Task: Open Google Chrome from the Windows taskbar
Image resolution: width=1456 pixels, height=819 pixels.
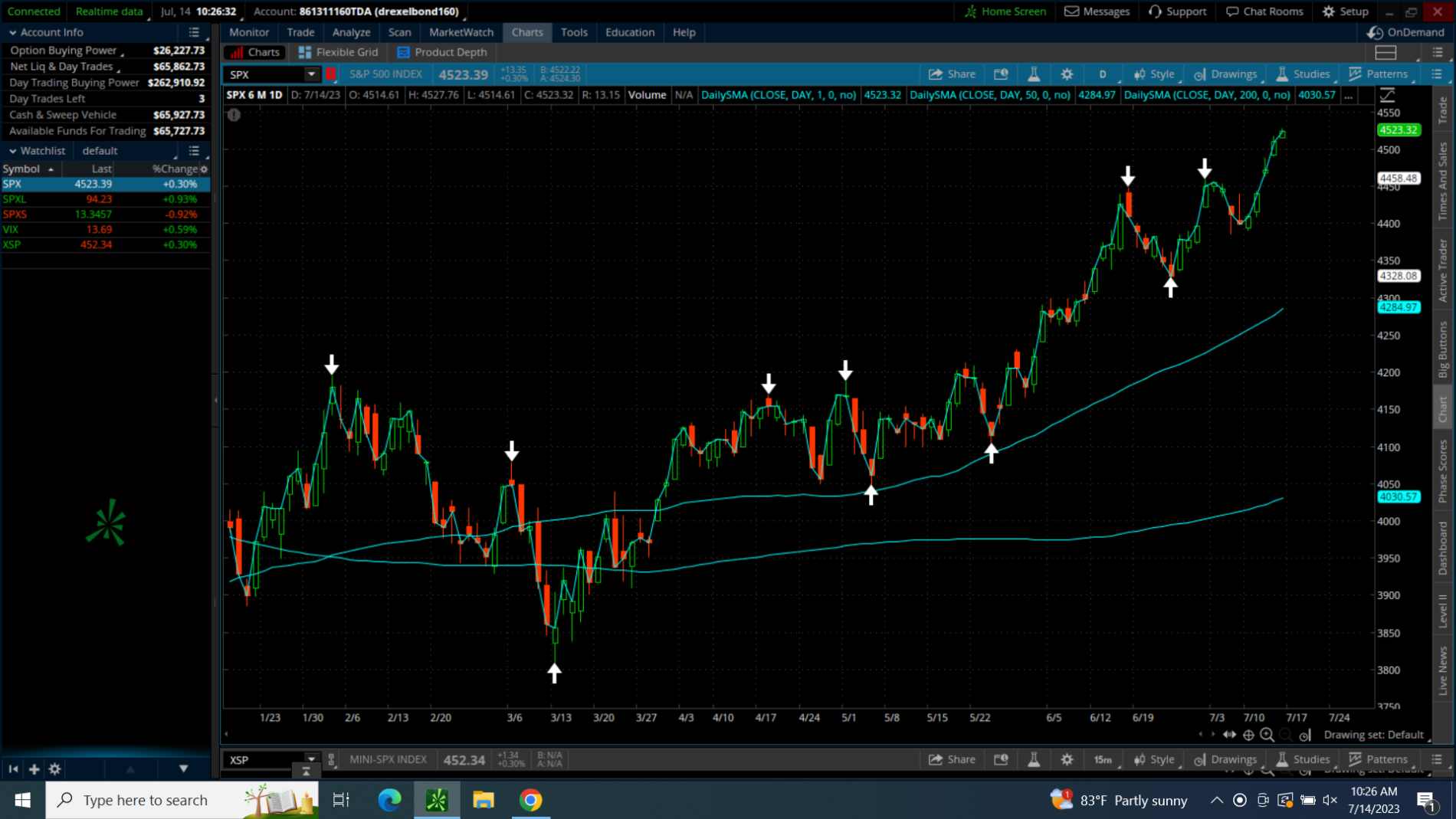Action: point(530,800)
